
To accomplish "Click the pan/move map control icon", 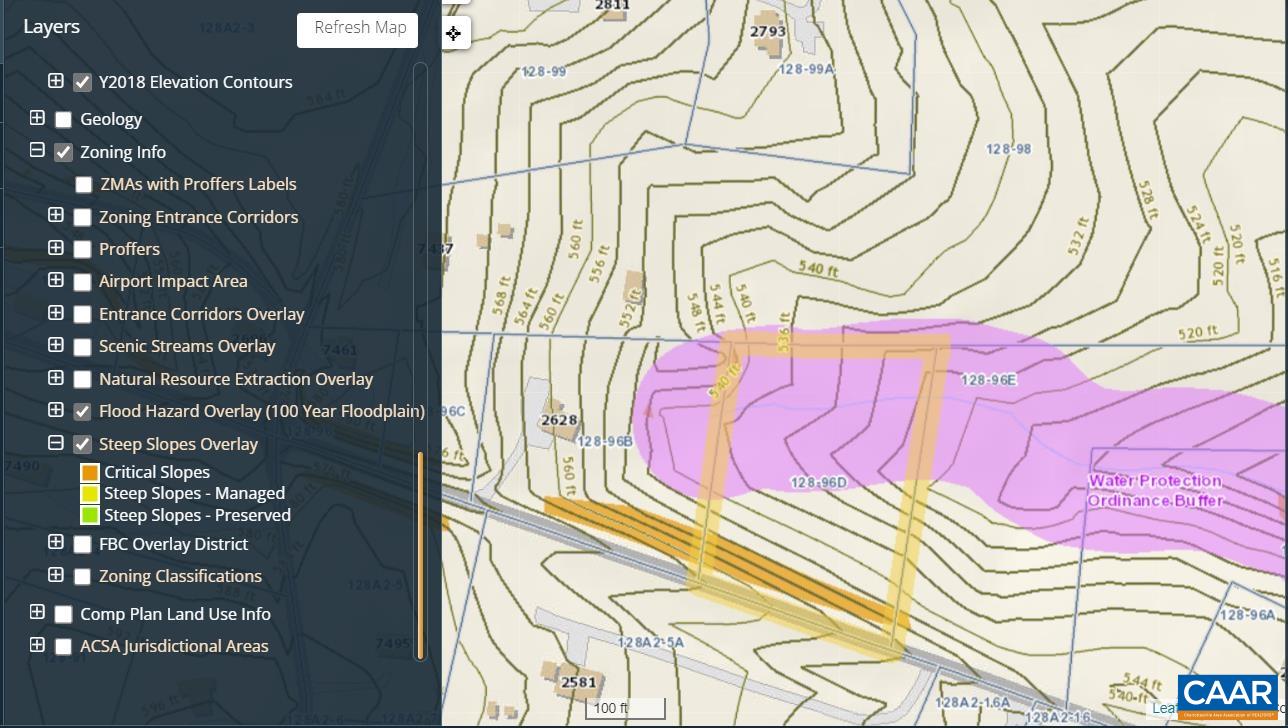I will [453, 33].
